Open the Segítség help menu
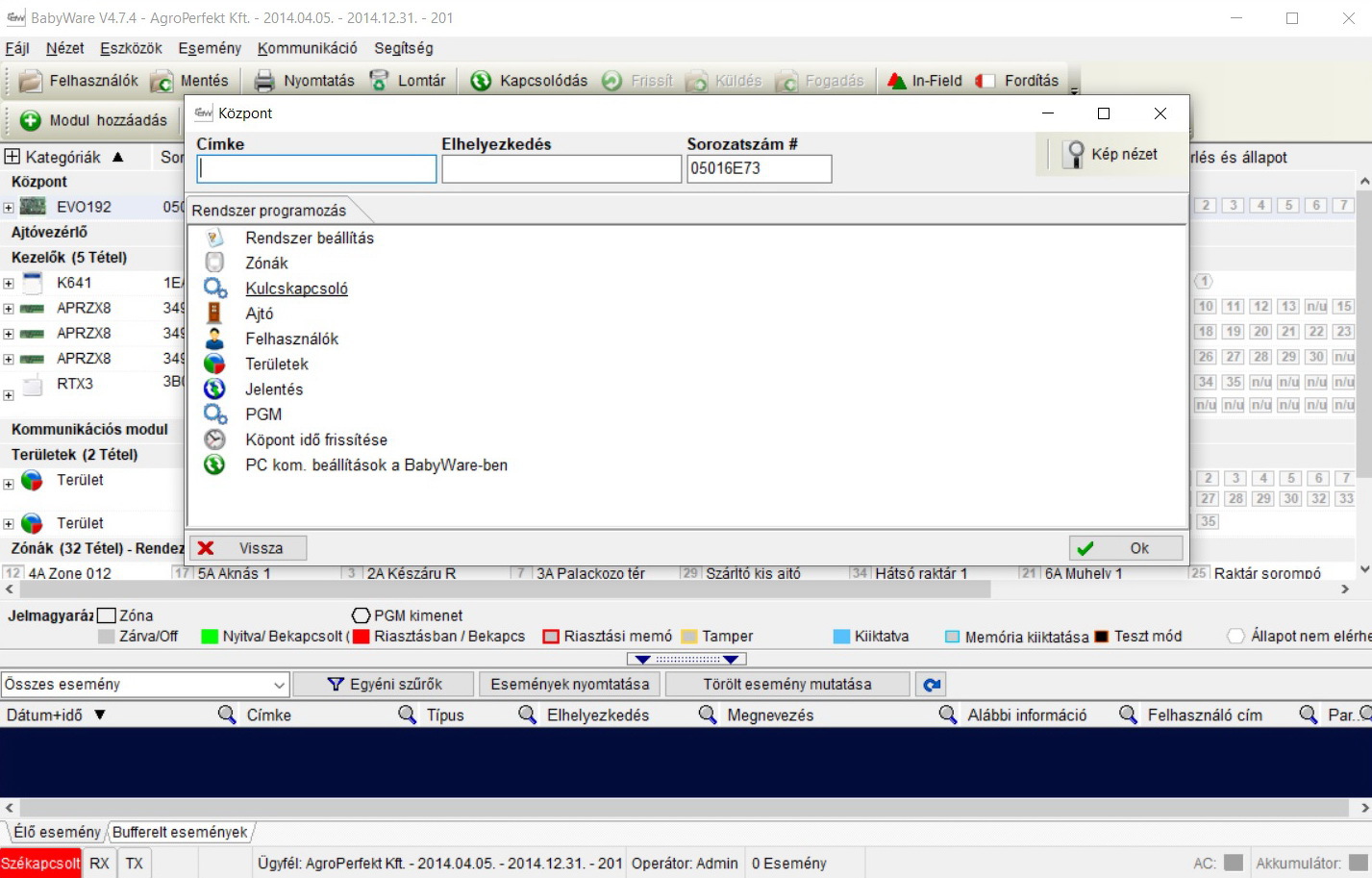 404,48
